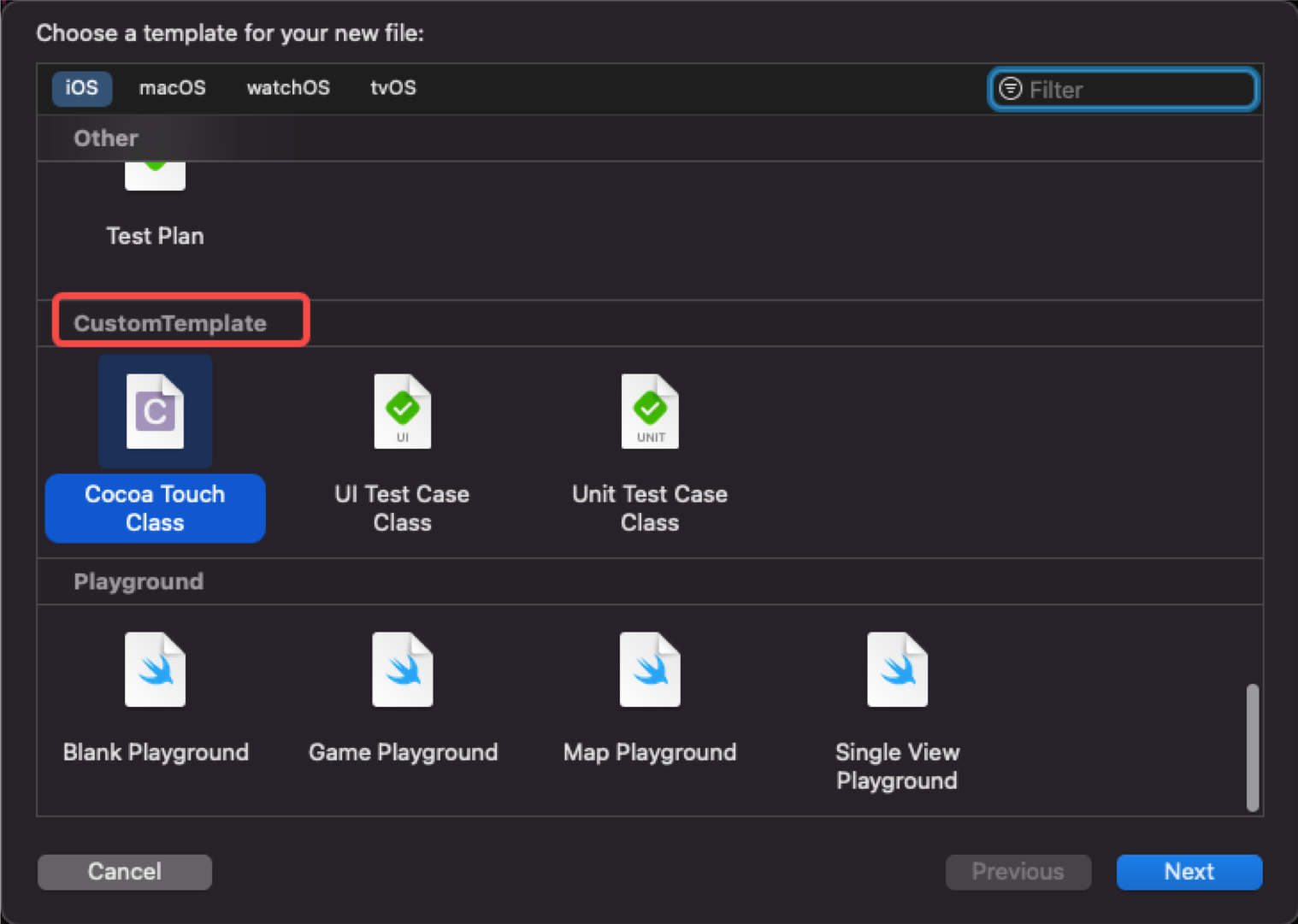Click the Map Playground label
The height and width of the screenshot is (924, 1298).
pos(650,752)
